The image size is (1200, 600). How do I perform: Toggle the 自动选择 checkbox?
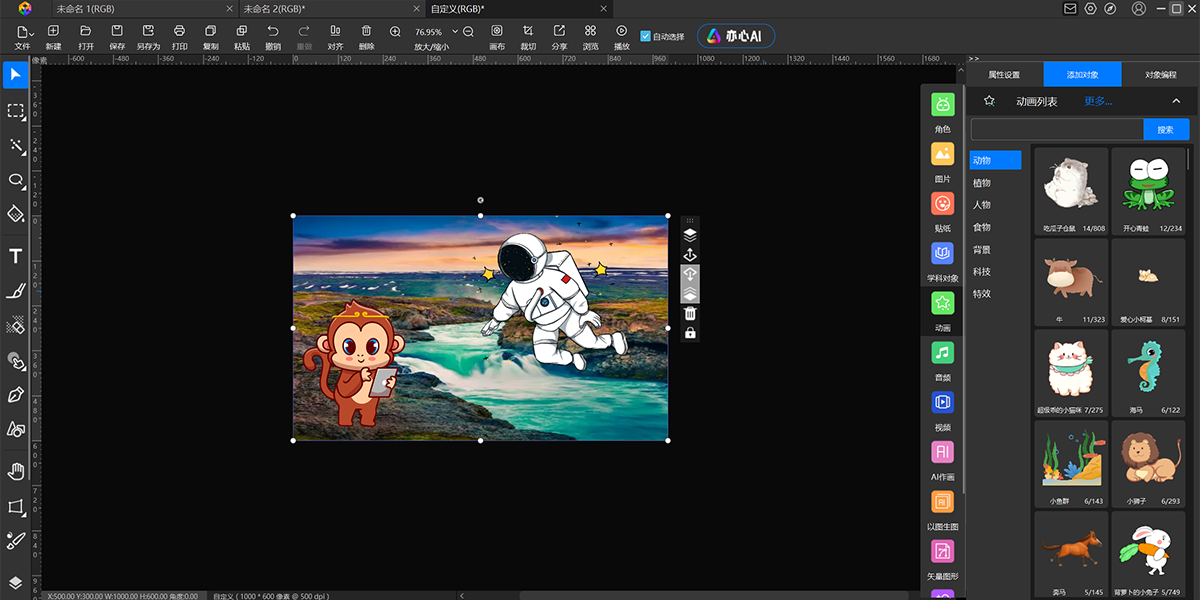[645, 36]
